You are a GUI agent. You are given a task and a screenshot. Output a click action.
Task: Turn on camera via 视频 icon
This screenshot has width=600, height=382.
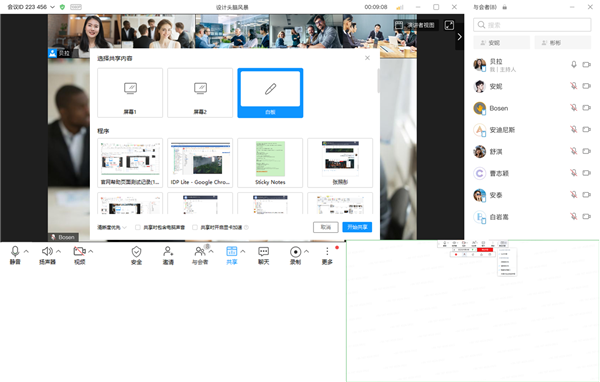[x=79, y=255]
